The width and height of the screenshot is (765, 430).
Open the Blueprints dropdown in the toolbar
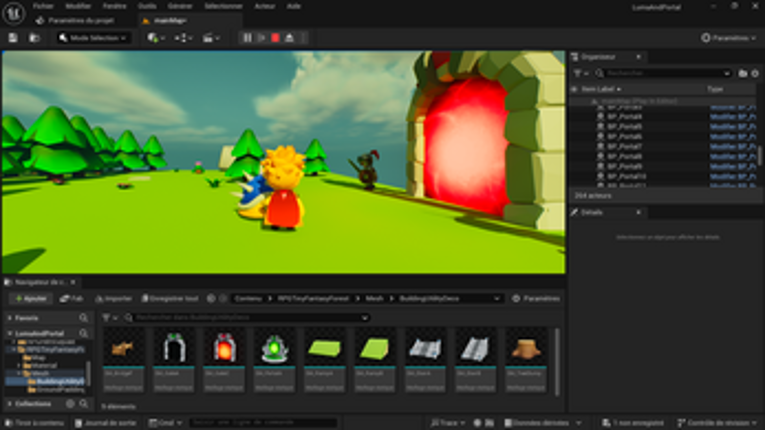click(184, 38)
